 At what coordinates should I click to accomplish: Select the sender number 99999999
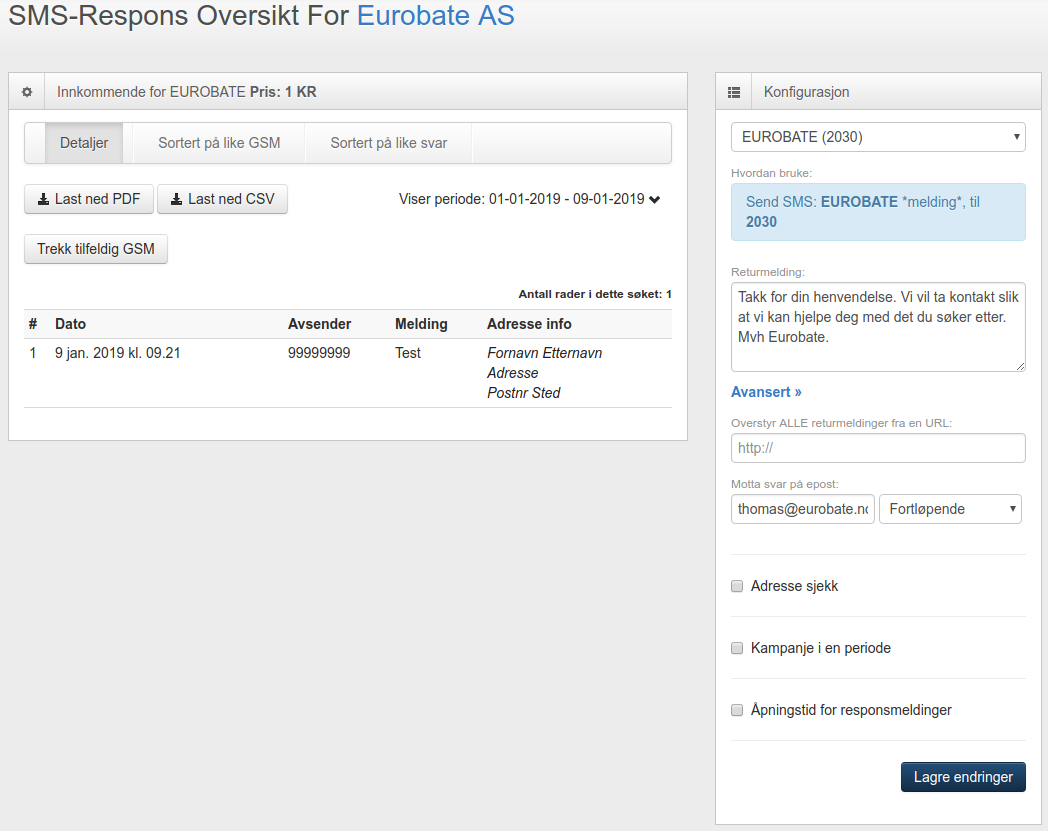pos(319,353)
